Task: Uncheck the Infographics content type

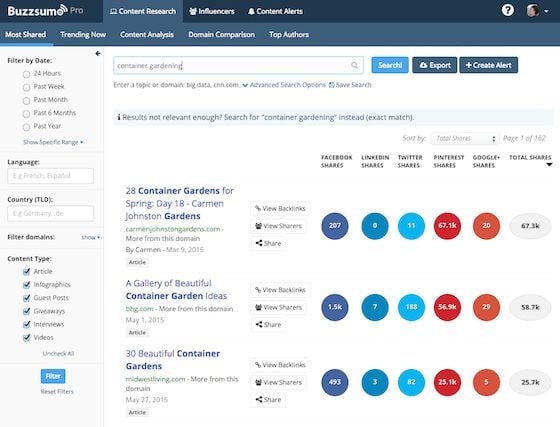Action: (x=26, y=285)
